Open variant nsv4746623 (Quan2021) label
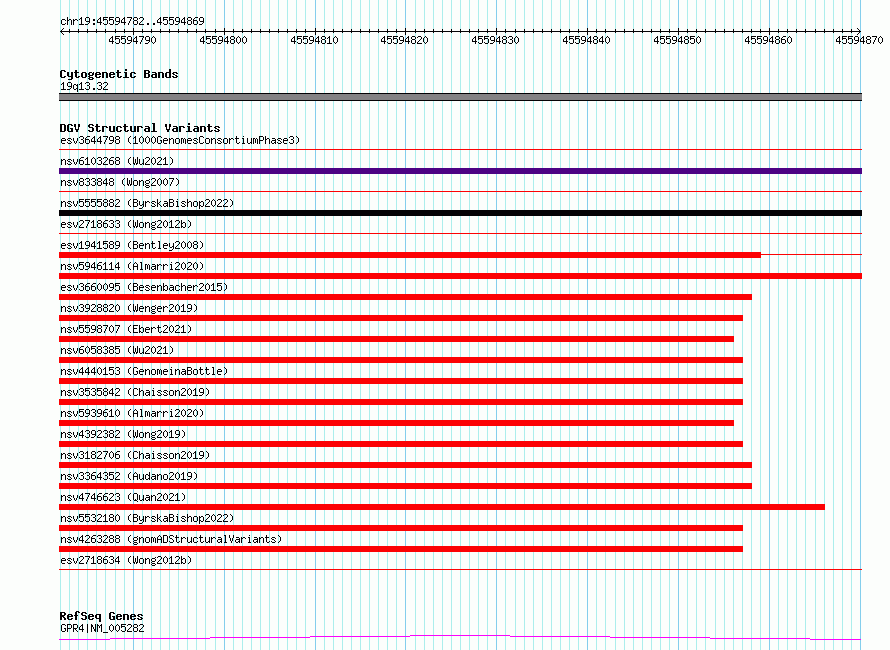 coord(123,497)
